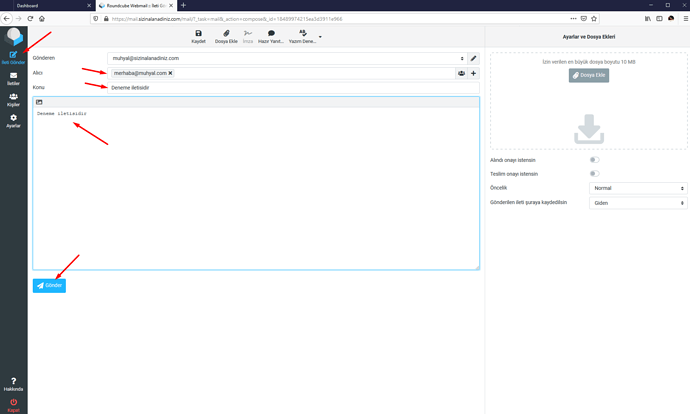
Task: Add contacts from address book icon
Action: 461,73
